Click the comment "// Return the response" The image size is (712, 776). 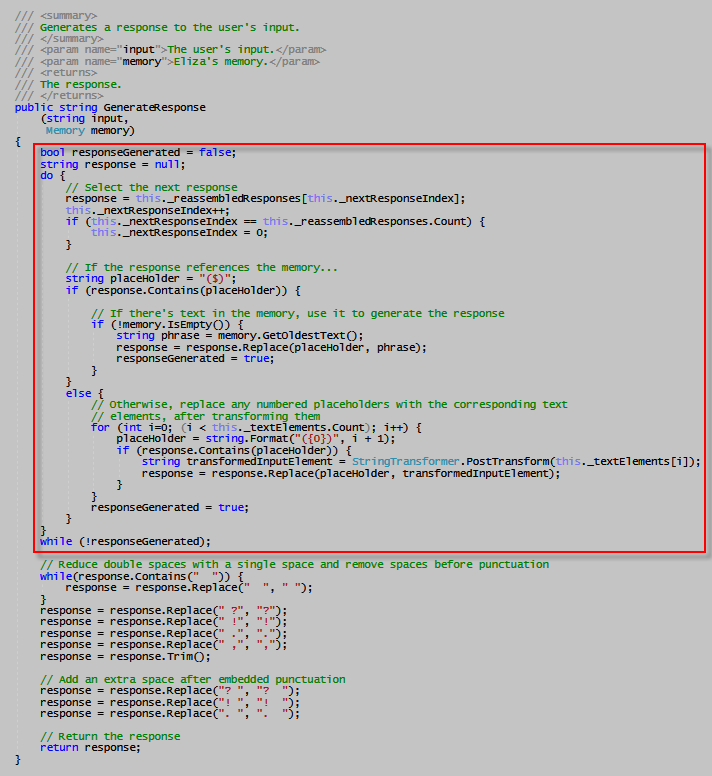[110, 736]
